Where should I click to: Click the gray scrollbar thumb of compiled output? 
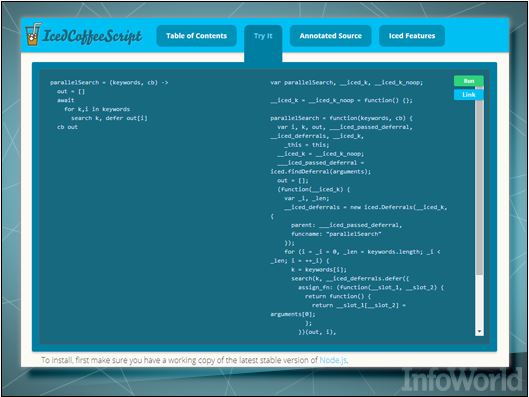479,182
